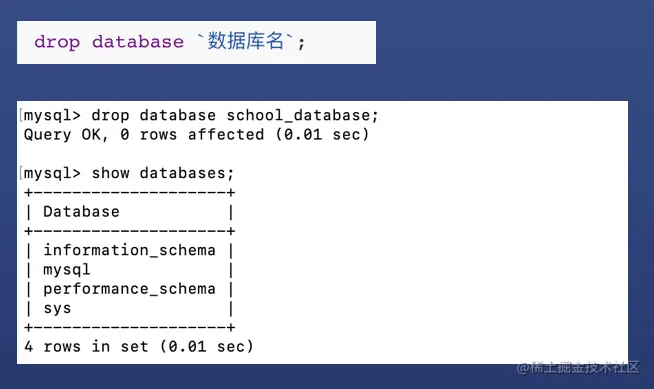Click the 稀土掘金技术社区 watermark
654x389 pixels.
[x=578, y=367]
